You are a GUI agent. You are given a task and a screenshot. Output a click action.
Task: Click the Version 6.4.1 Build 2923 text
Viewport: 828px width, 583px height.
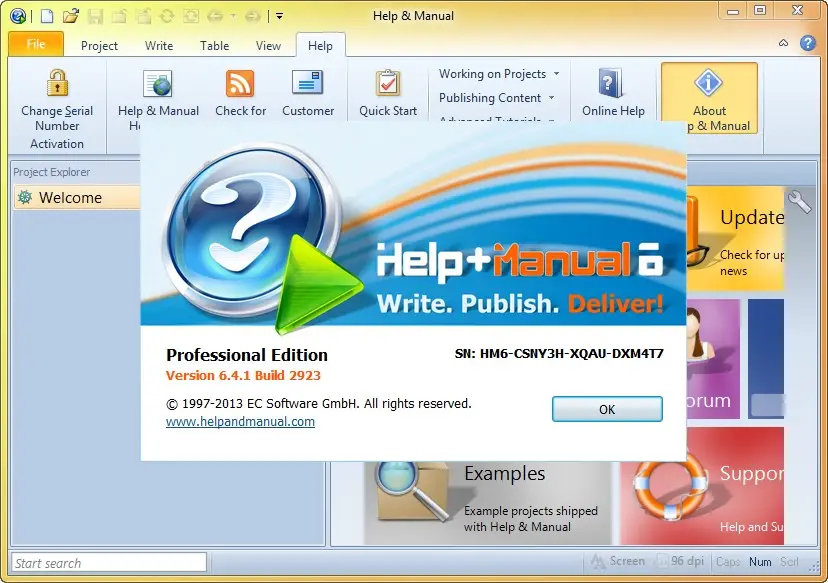(x=243, y=375)
